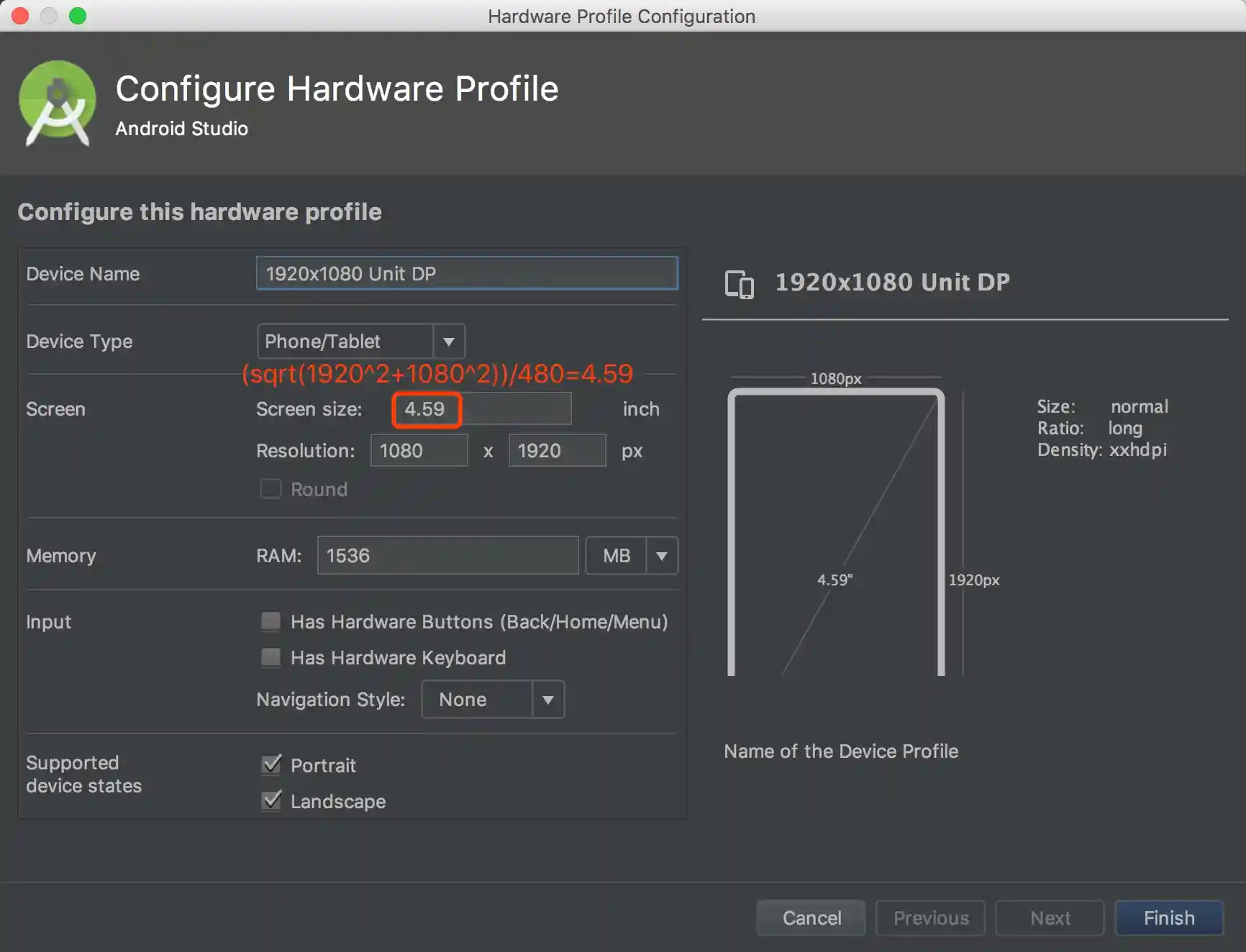Click the RAM value input field
Viewport: 1246px width, 952px height.
coord(447,556)
